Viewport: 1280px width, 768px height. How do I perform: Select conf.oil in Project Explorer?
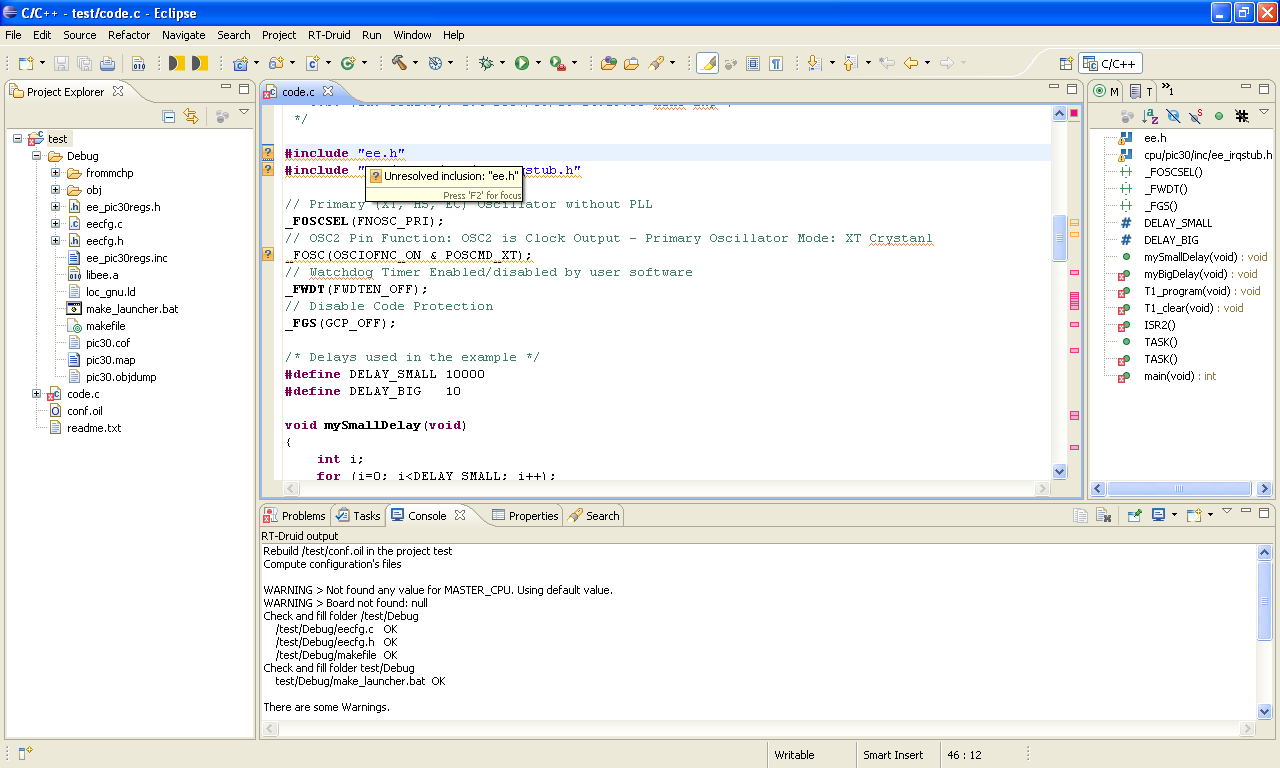pos(84,411)
